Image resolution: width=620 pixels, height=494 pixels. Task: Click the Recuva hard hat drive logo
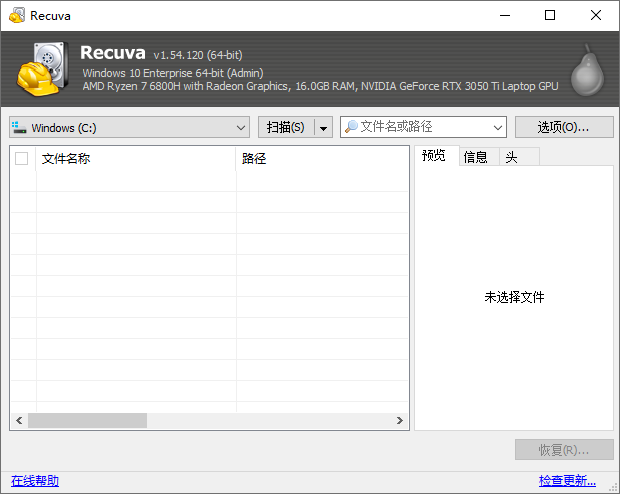coord(43,68)
